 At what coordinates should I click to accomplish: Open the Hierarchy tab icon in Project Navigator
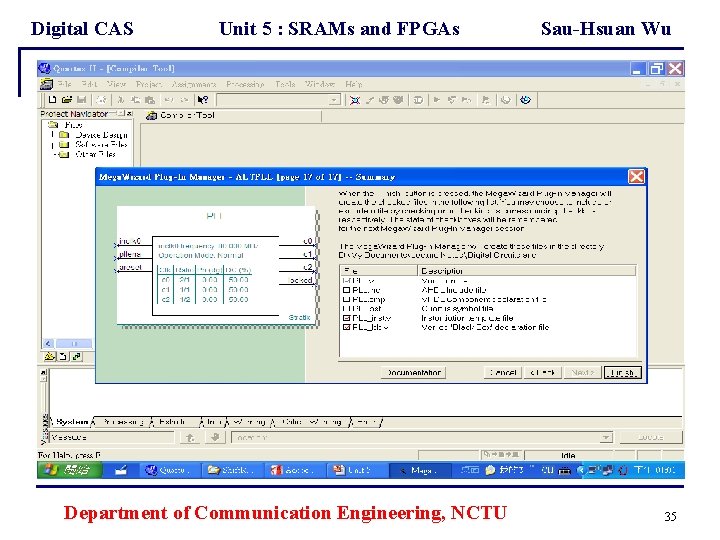point(49,356)
